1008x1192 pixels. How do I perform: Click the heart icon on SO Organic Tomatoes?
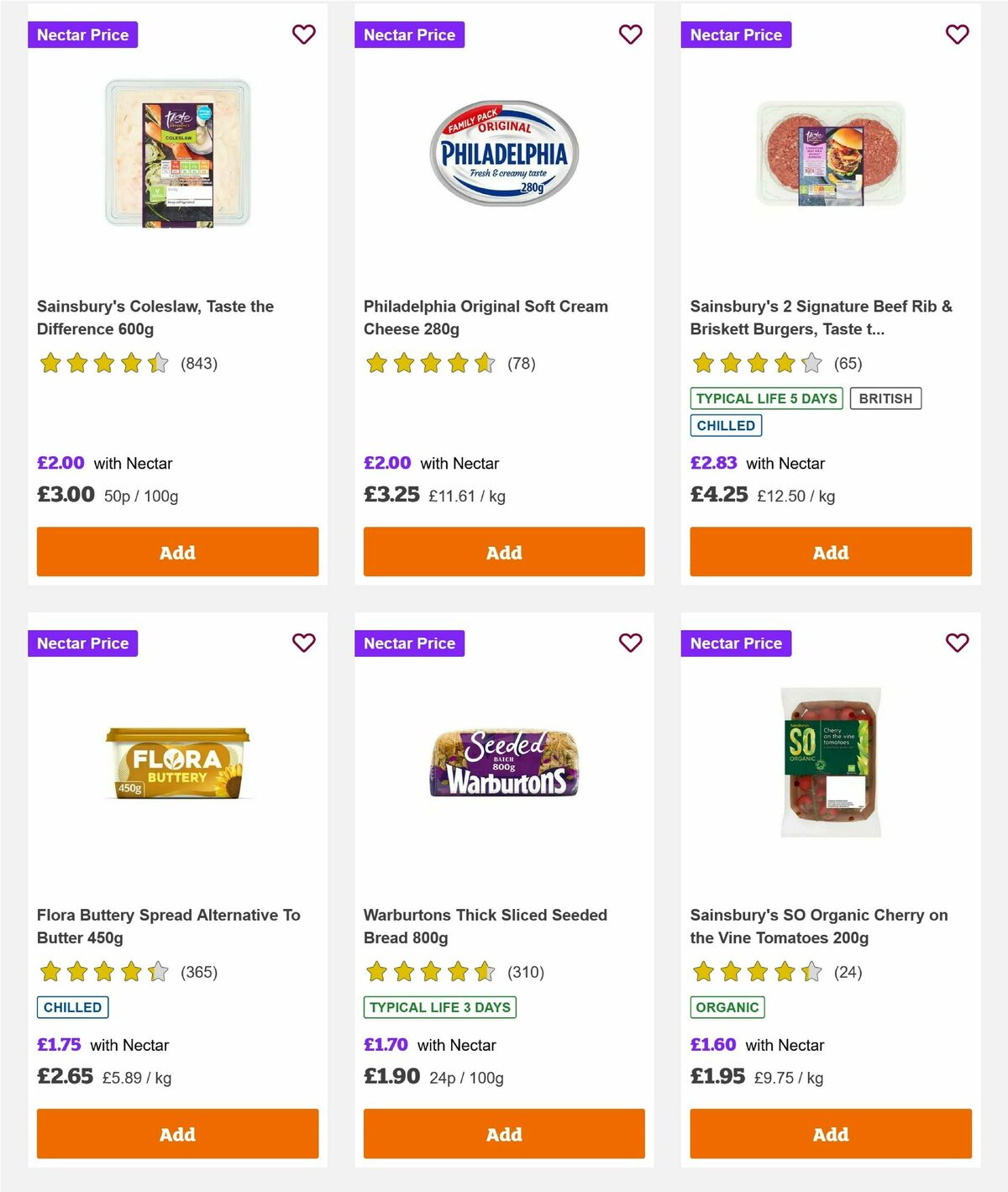point(957,643)
